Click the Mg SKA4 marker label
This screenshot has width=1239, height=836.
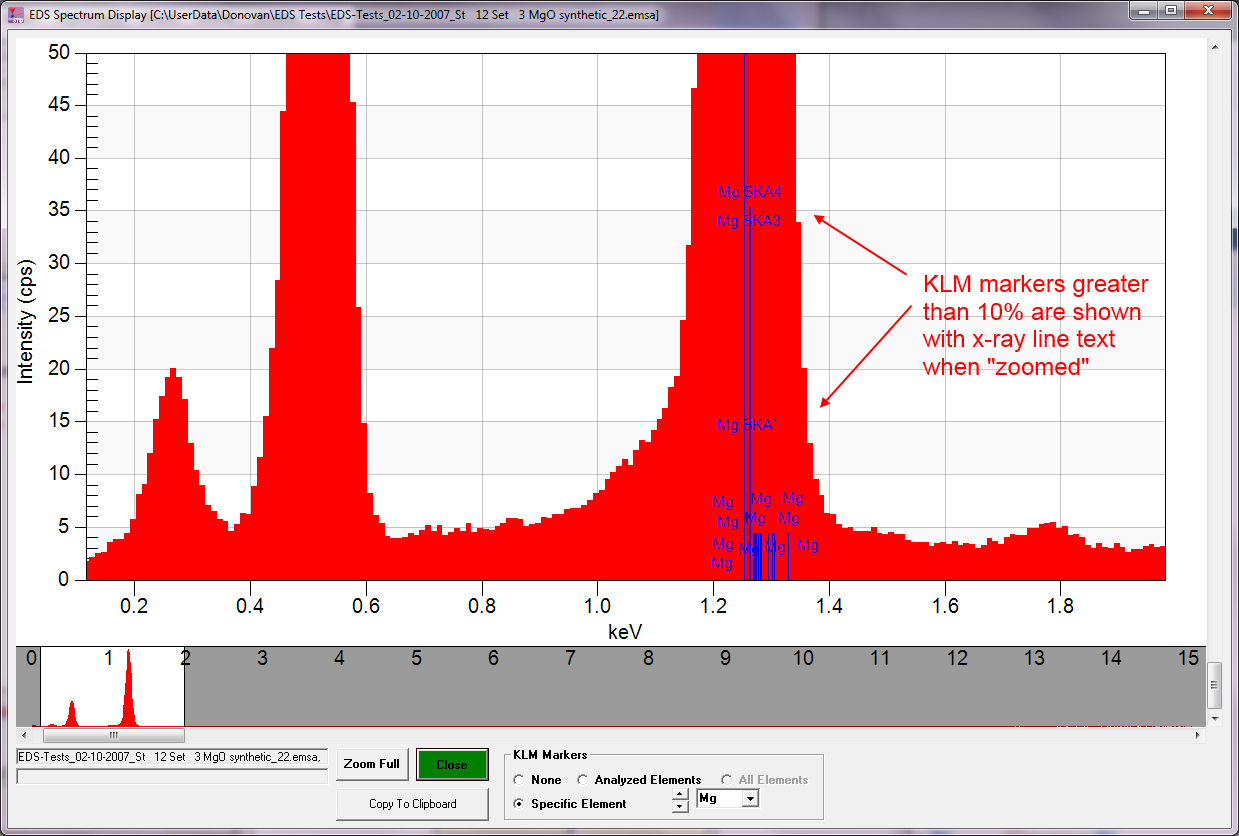coord(749,192)
